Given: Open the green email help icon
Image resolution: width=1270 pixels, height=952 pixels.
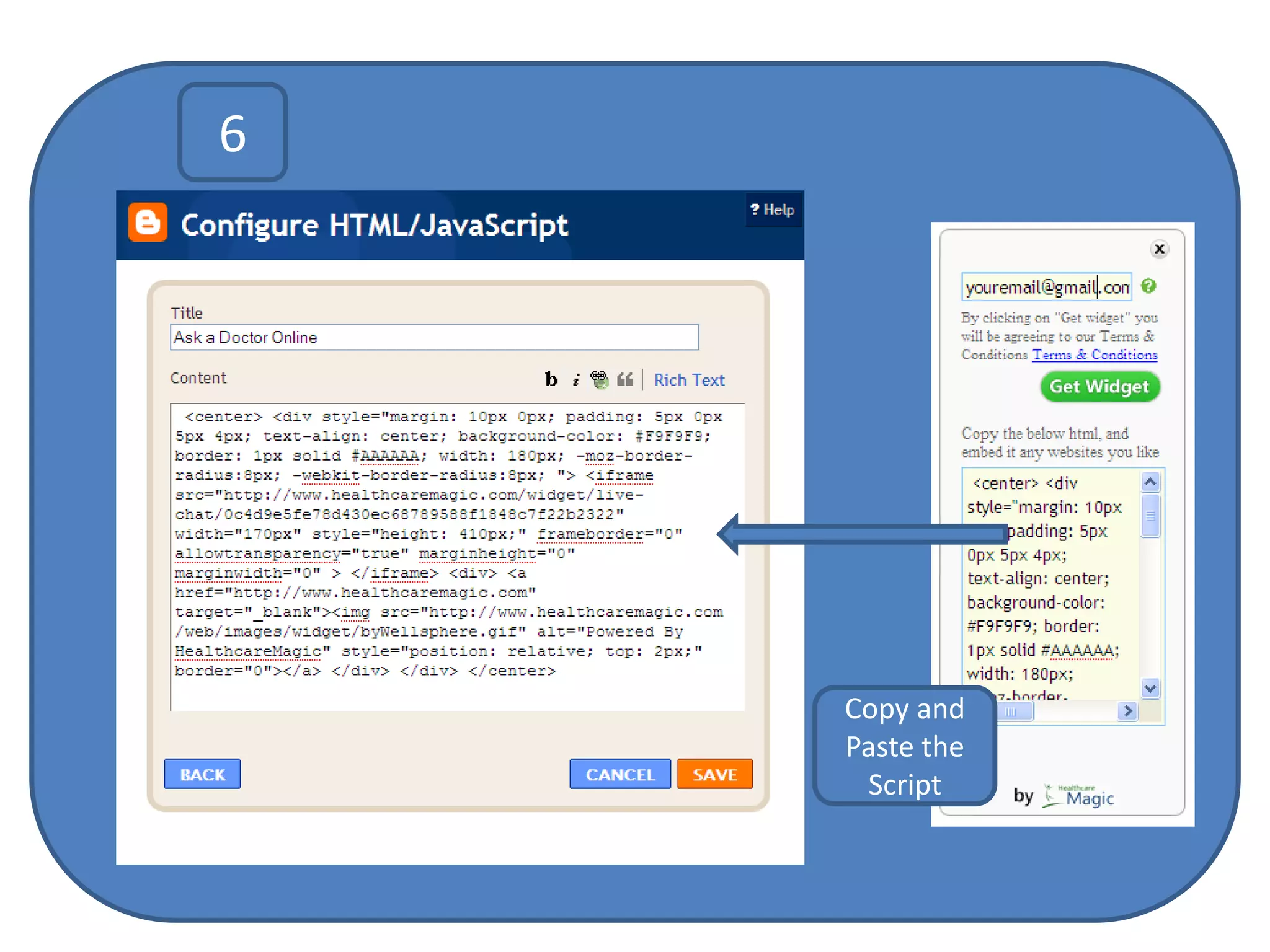Looking at the screenshot, I should (1148, 286).
